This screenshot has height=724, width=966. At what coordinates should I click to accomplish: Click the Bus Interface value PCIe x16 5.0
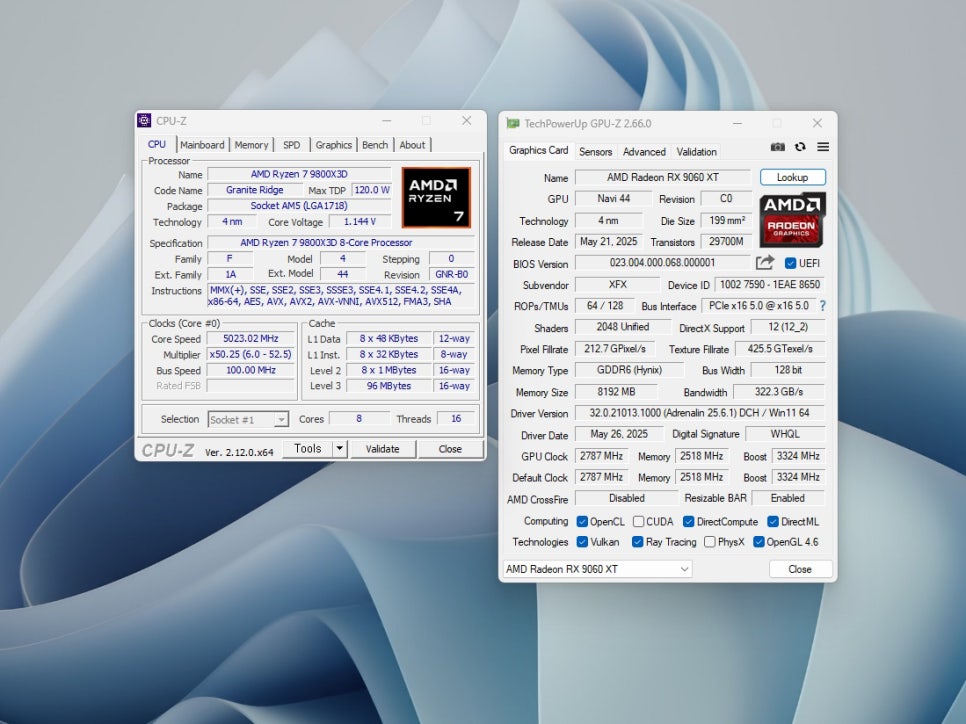tap(758, 306)
